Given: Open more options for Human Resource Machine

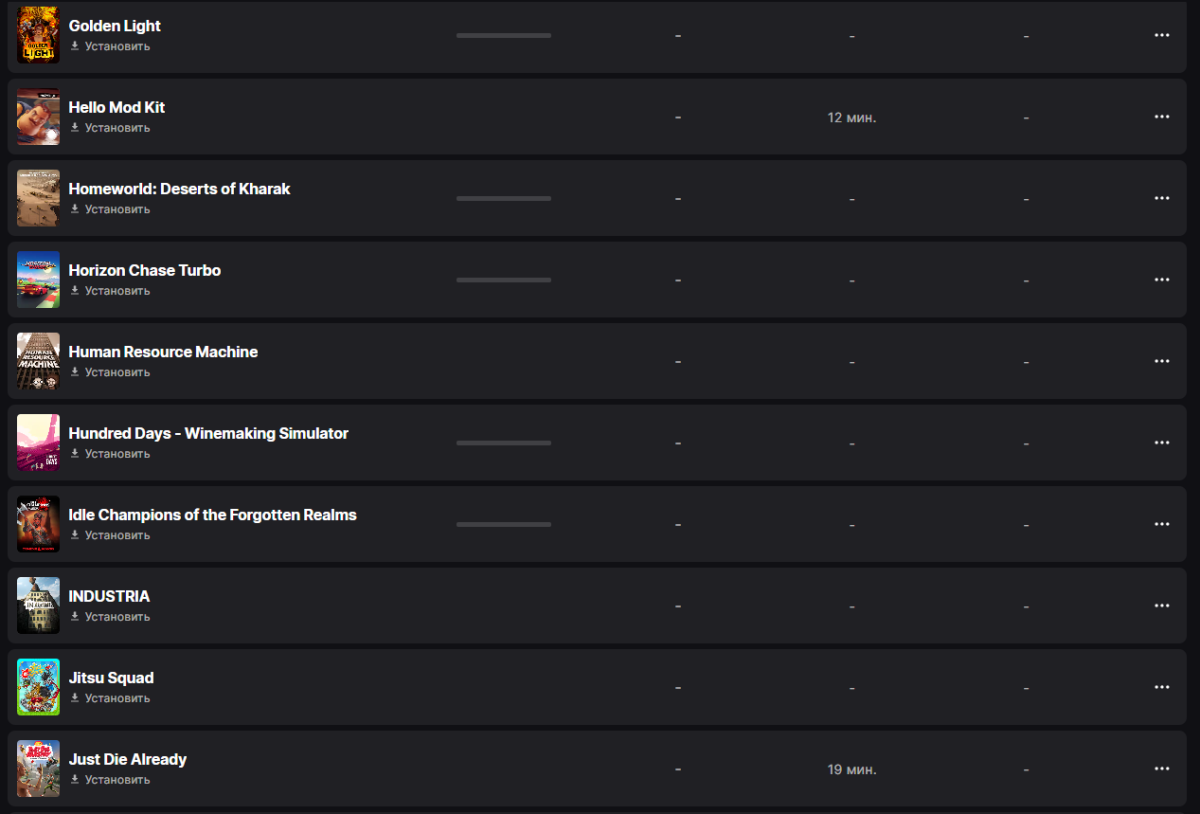Looking at the screenshot, I should [x=1161, y=361].
